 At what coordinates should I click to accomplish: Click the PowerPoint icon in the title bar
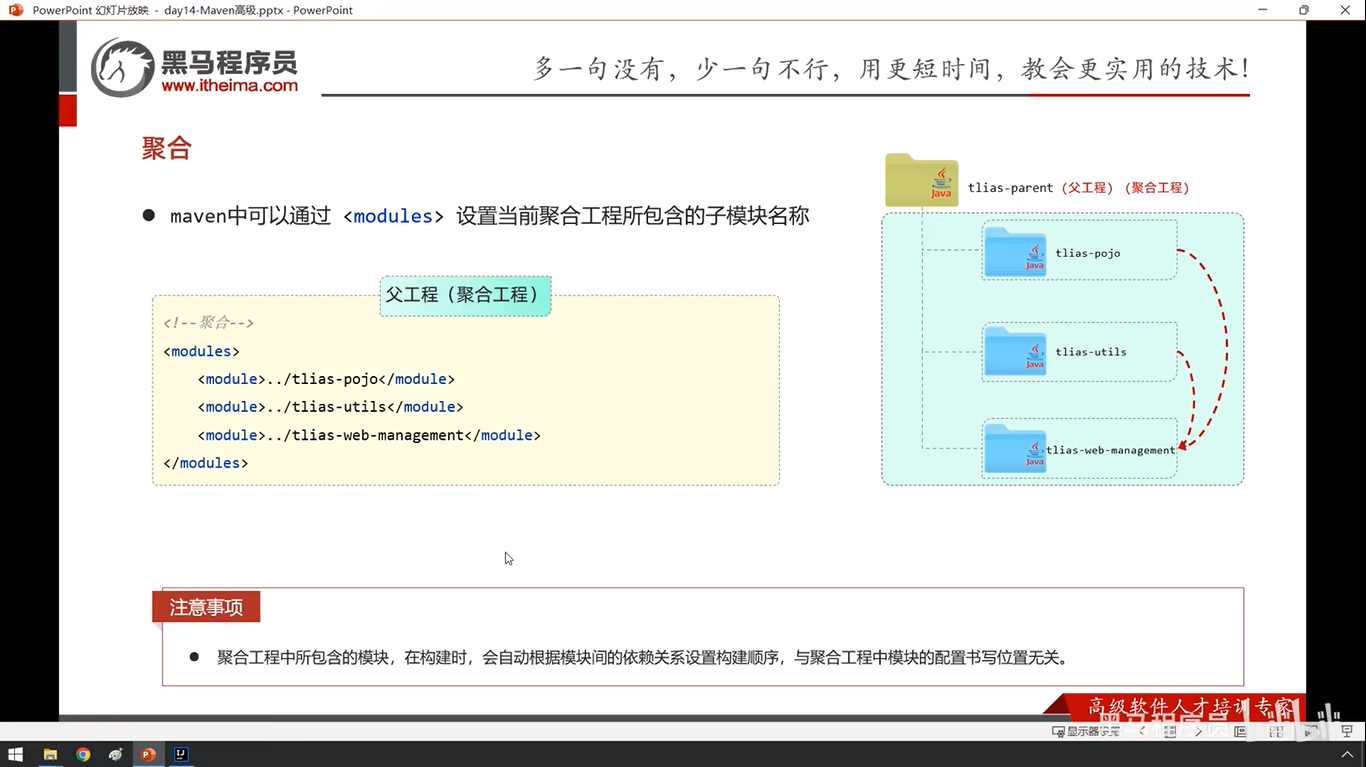pos(15,10)
